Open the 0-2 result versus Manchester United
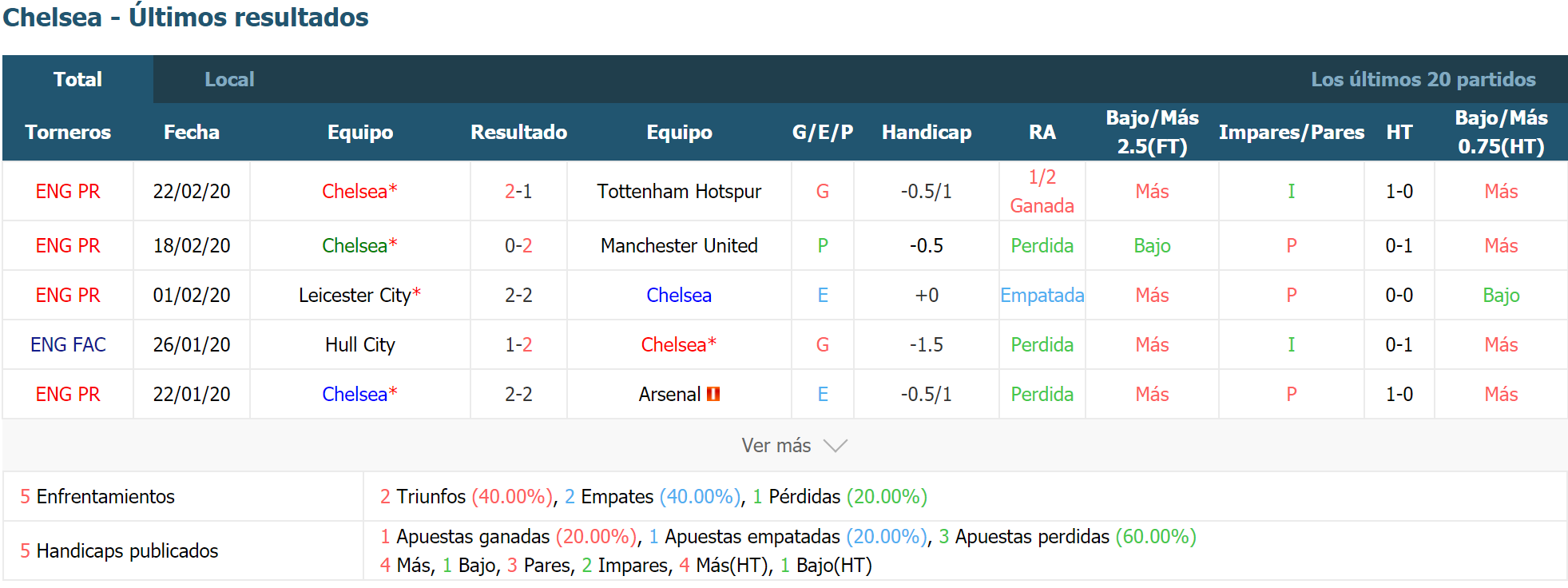Viewport: 1568px width, 588px height. pyautogui.click(x=518, y=246)
